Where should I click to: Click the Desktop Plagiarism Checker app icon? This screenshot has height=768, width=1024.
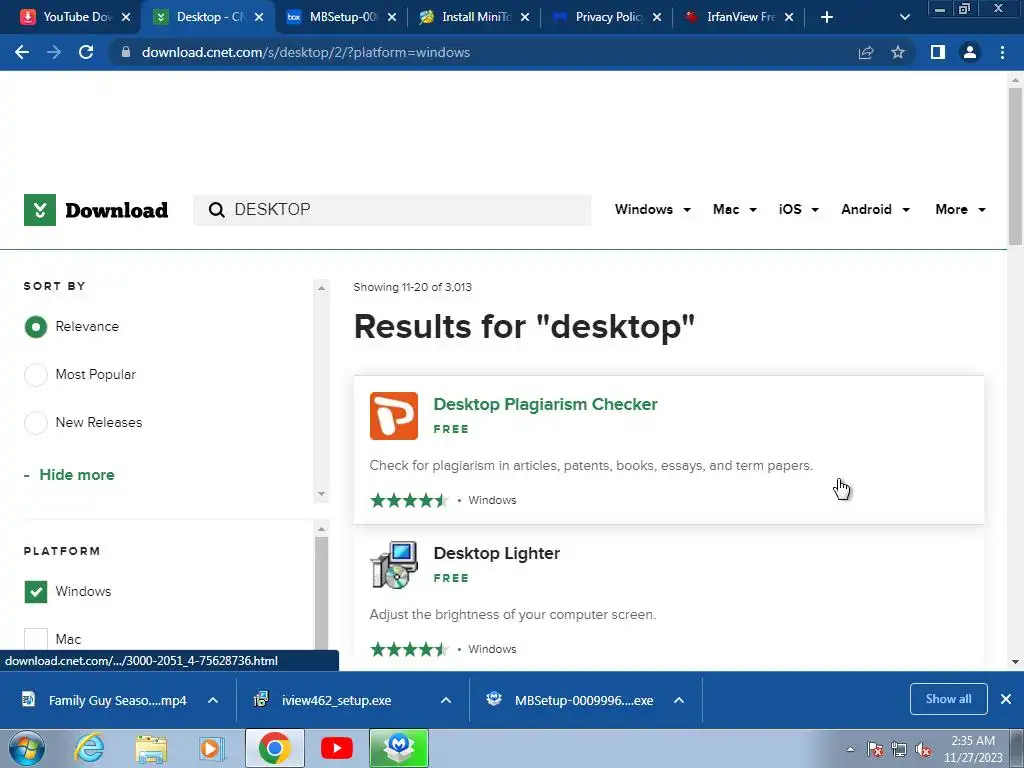(x=394, y=416)
